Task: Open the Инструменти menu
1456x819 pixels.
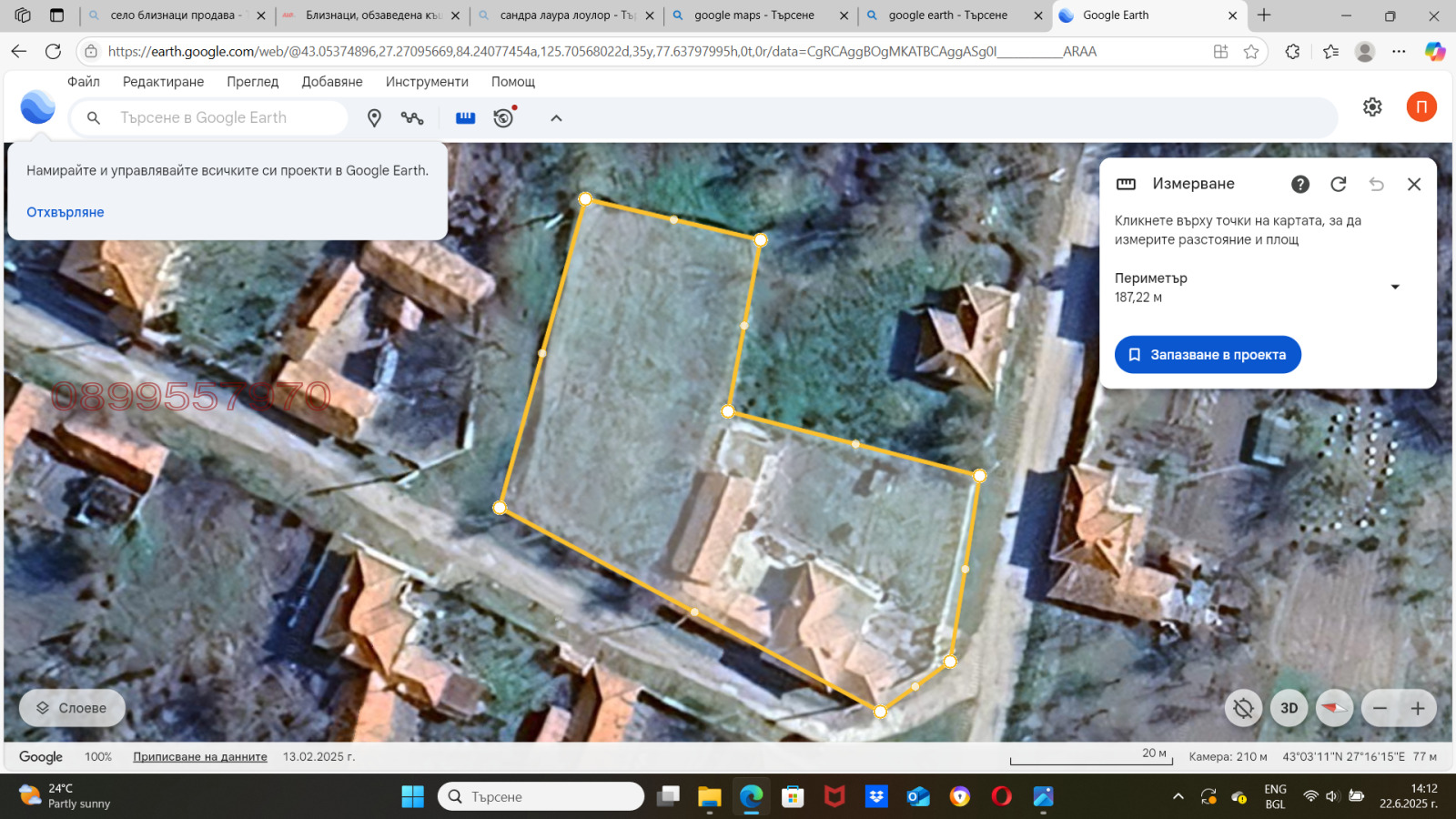Action: pyautogui.click(x=427, y=82)
